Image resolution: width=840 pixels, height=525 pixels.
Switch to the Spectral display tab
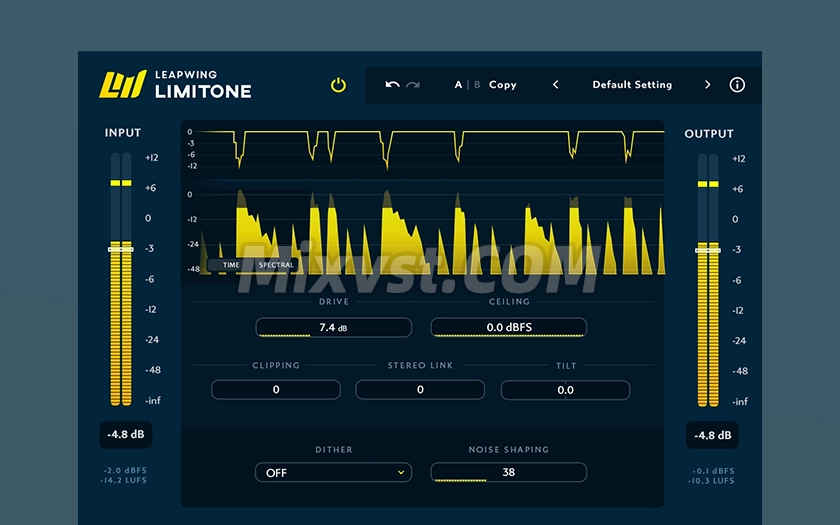pos(276,265)
